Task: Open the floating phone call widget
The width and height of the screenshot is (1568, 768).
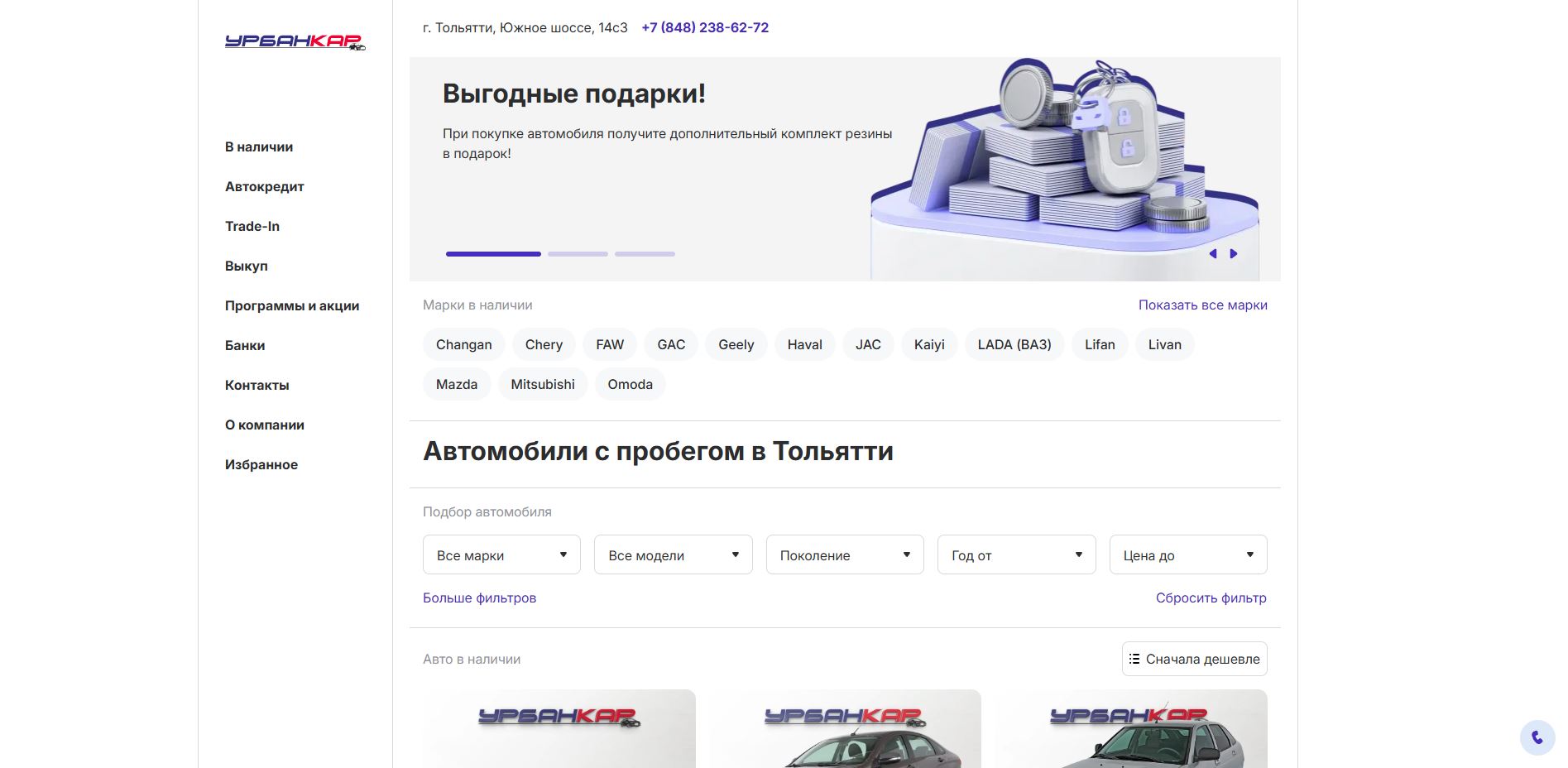Action: 1537,736
